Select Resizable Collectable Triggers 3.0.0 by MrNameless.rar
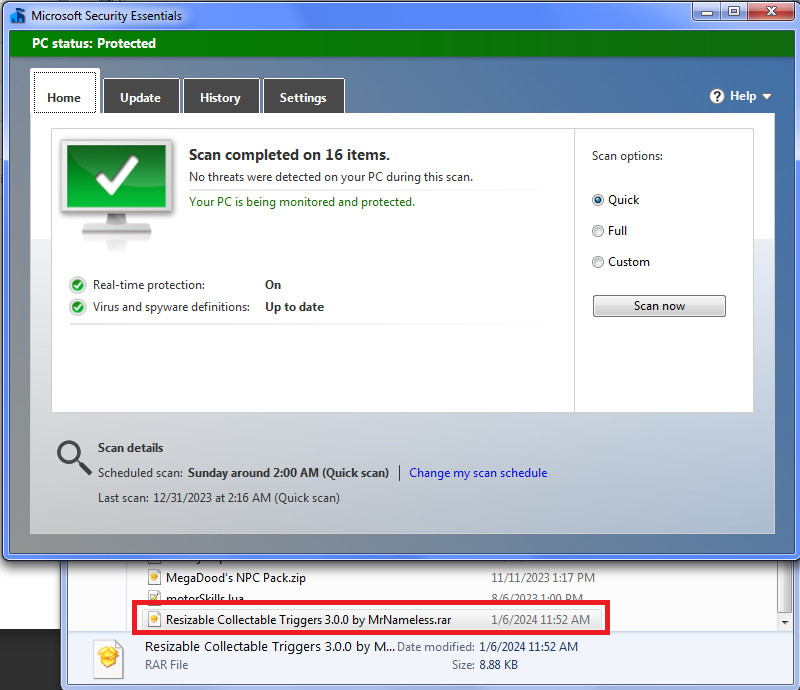The width and height of the screenshot is (800, 690). pos(308,620)
